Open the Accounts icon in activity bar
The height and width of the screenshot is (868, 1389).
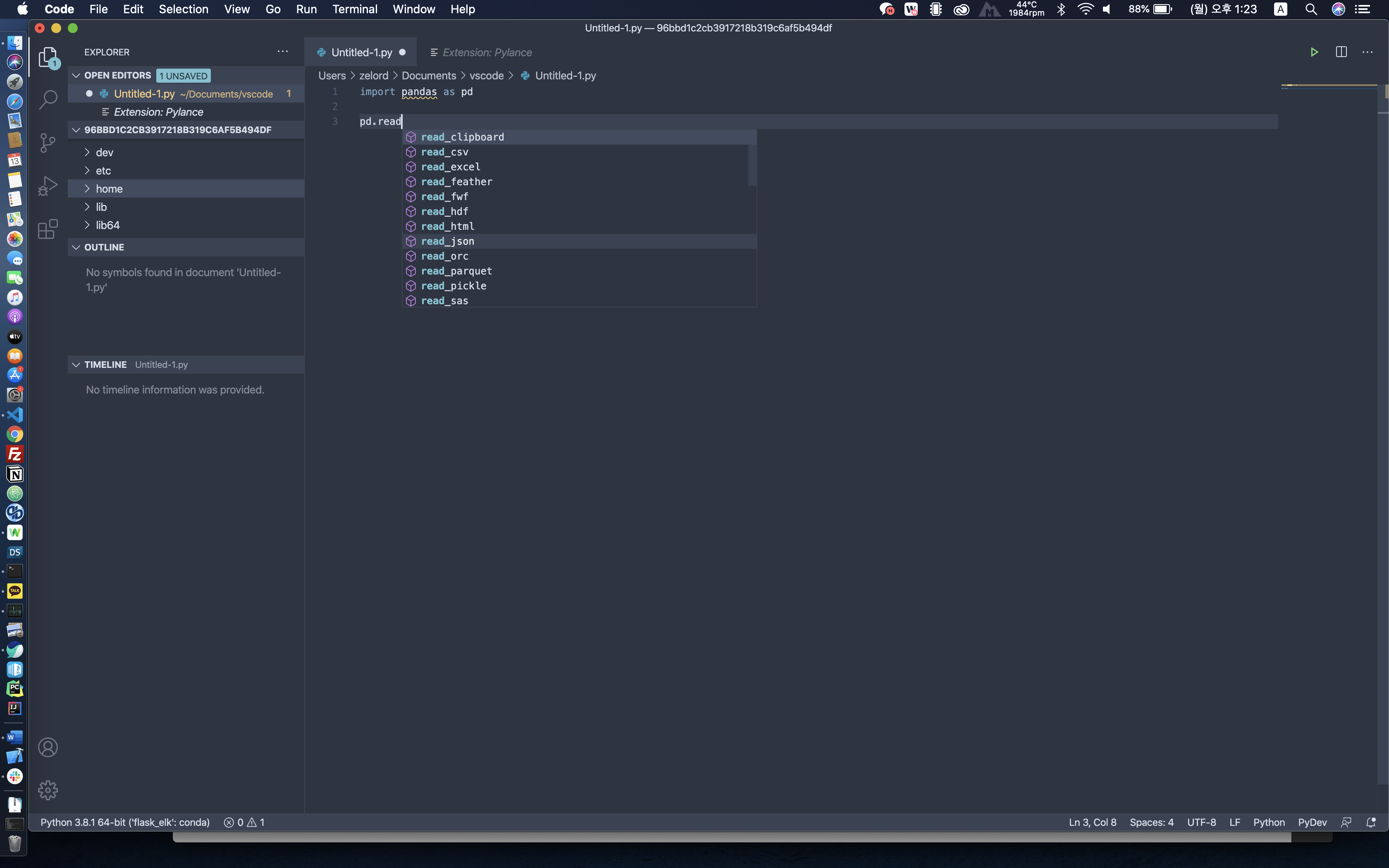48,747
